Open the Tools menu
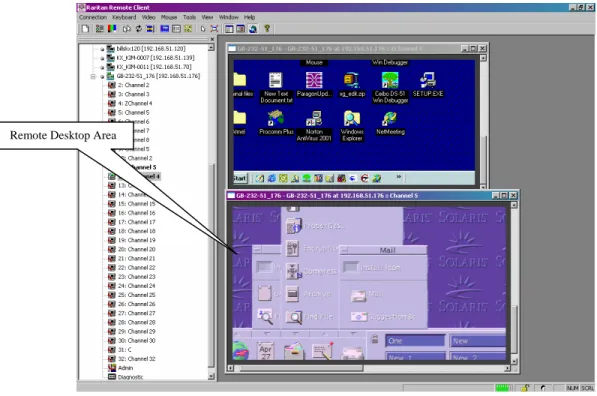The width and height of the screenshot is (597, 396). 189,17
